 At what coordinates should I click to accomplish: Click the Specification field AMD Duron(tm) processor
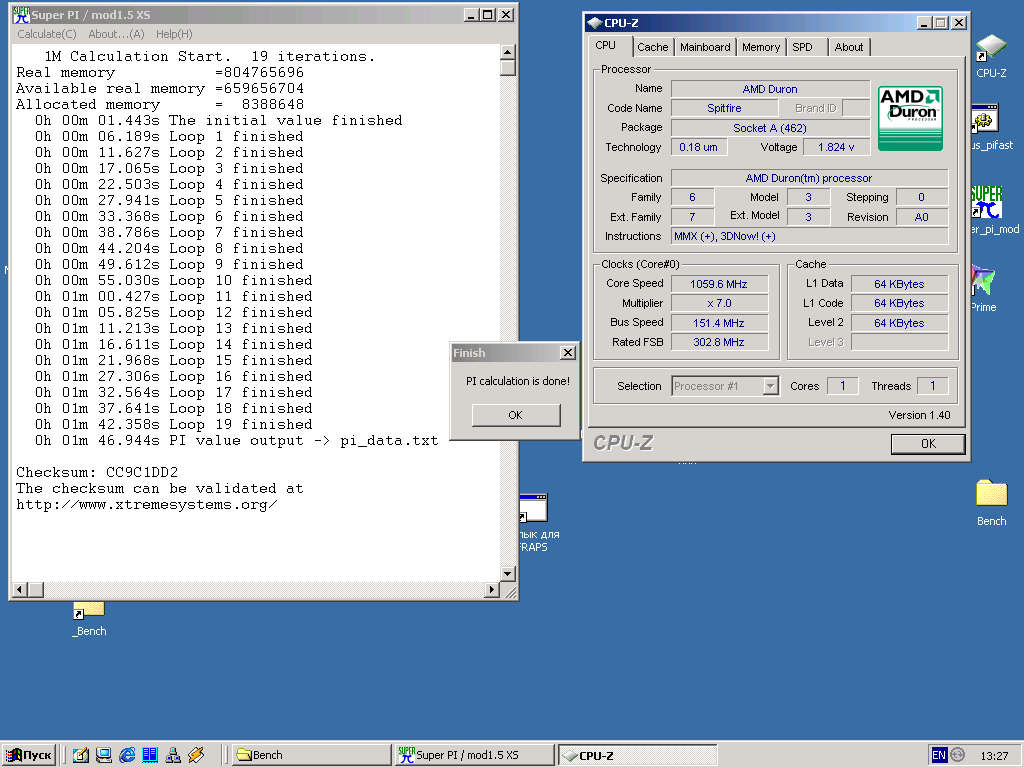(809, 178)
